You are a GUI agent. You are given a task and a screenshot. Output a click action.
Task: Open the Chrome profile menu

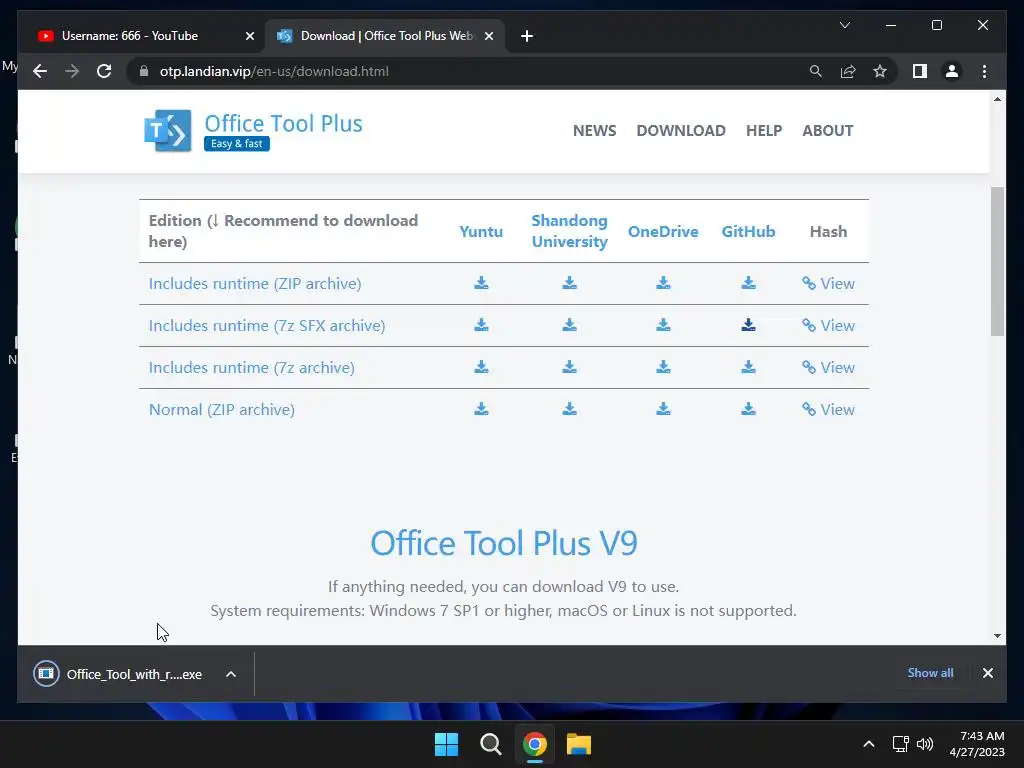tap(952, 71)
